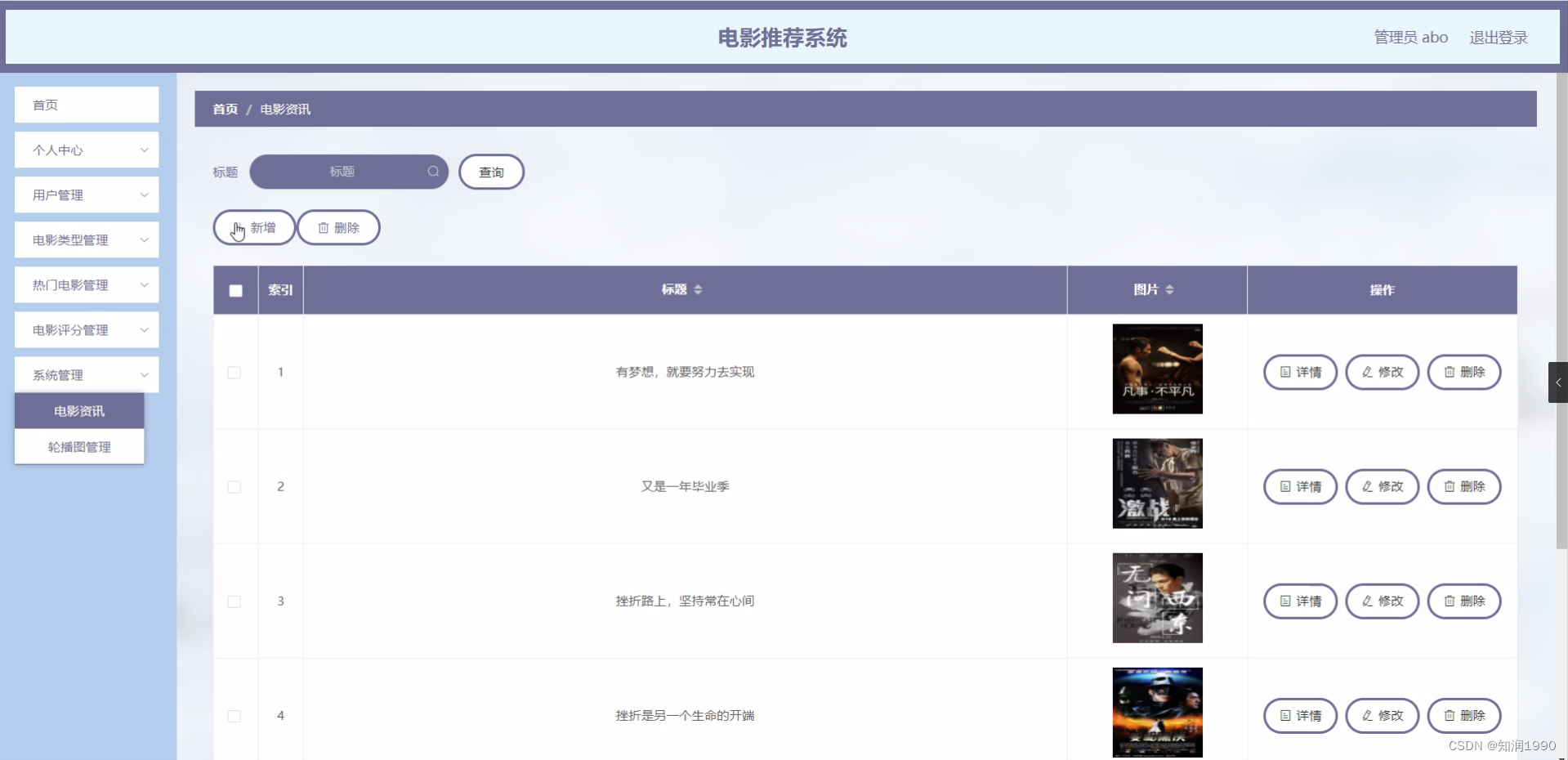Check the checkbox for row 4

(x=235, y=717)
